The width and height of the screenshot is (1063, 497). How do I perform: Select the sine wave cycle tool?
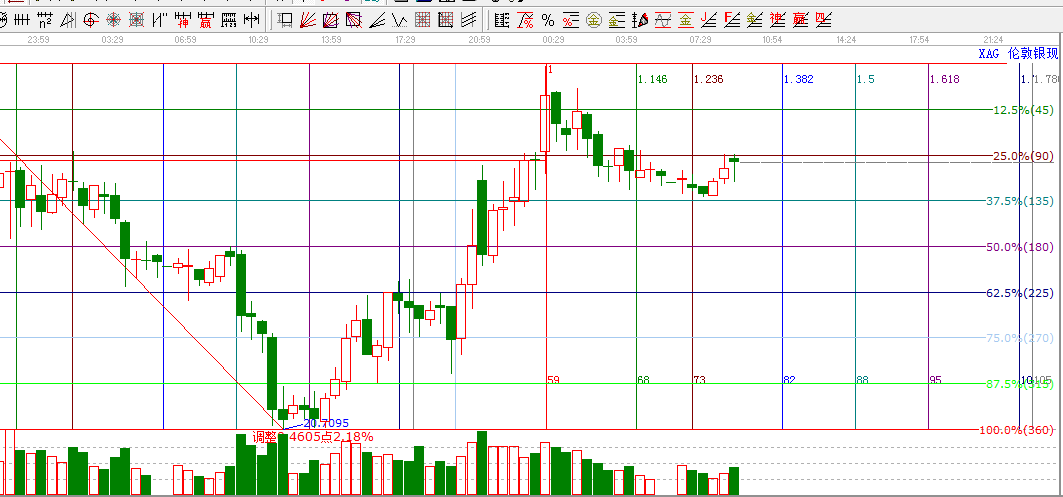click(x=663, y=20)
